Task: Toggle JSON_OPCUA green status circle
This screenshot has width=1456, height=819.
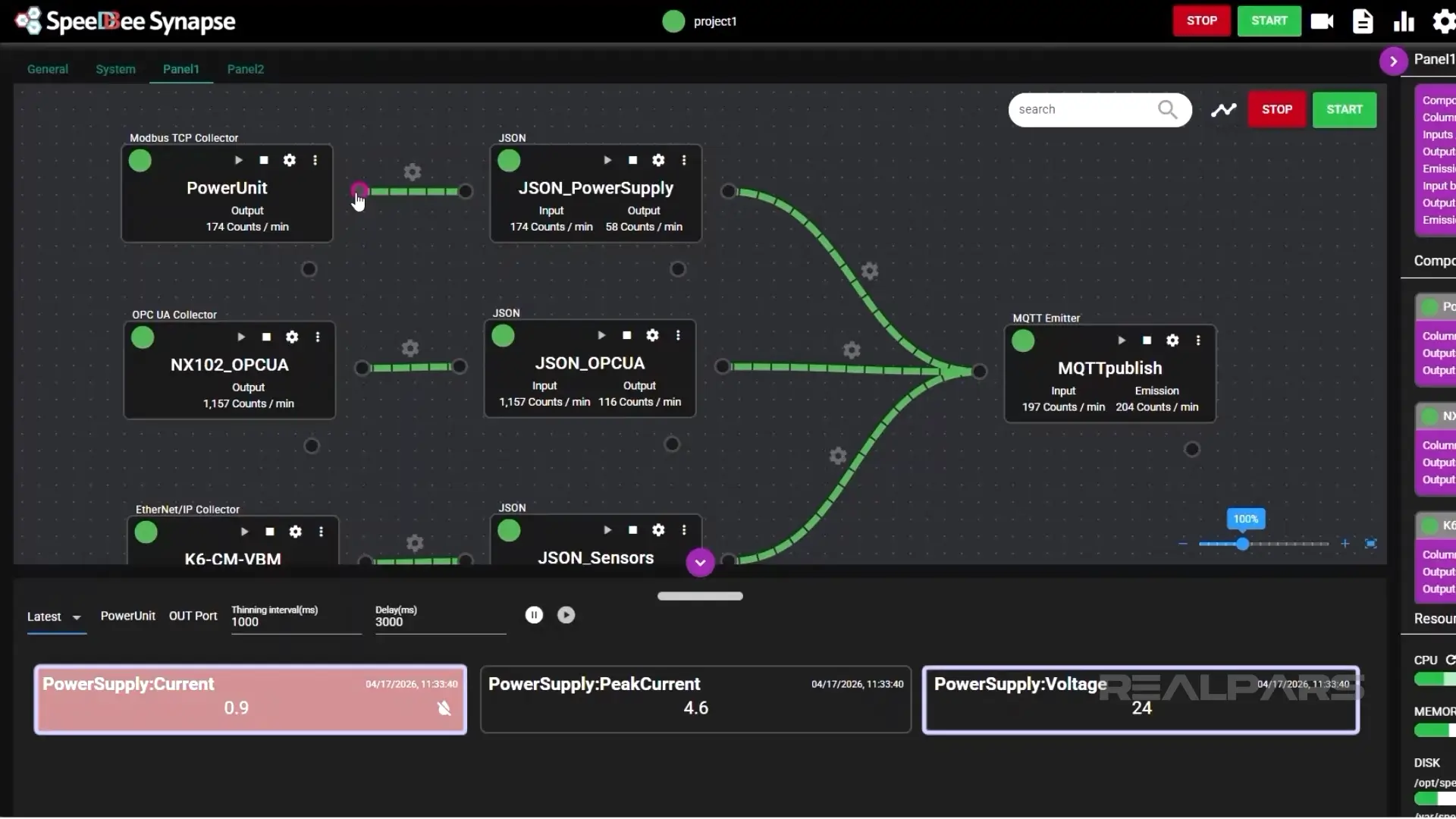Action: tap(503, 336)
